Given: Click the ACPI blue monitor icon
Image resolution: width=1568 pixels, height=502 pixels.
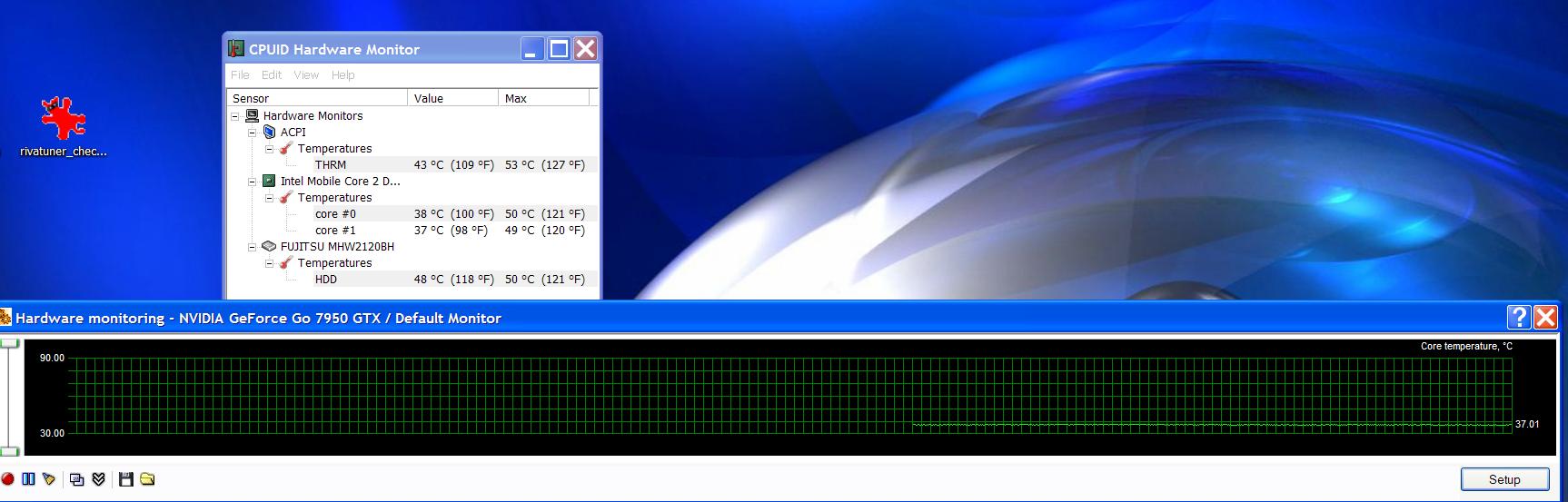Looking at the screenshot, I should coord(269,132).
